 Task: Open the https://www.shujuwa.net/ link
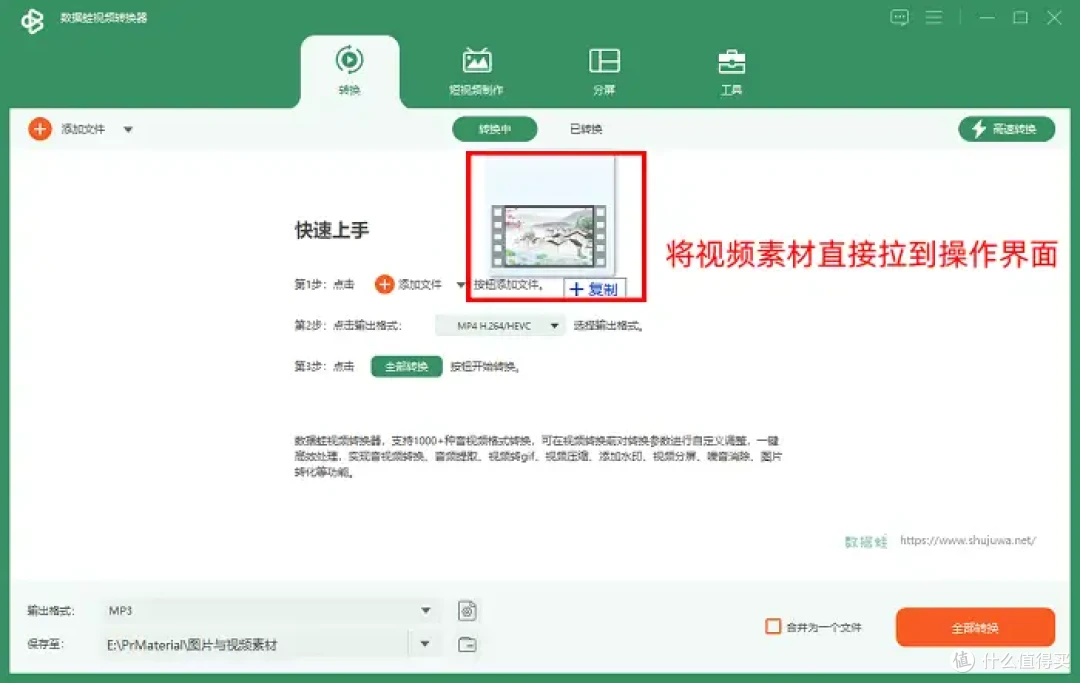[968, 540]
